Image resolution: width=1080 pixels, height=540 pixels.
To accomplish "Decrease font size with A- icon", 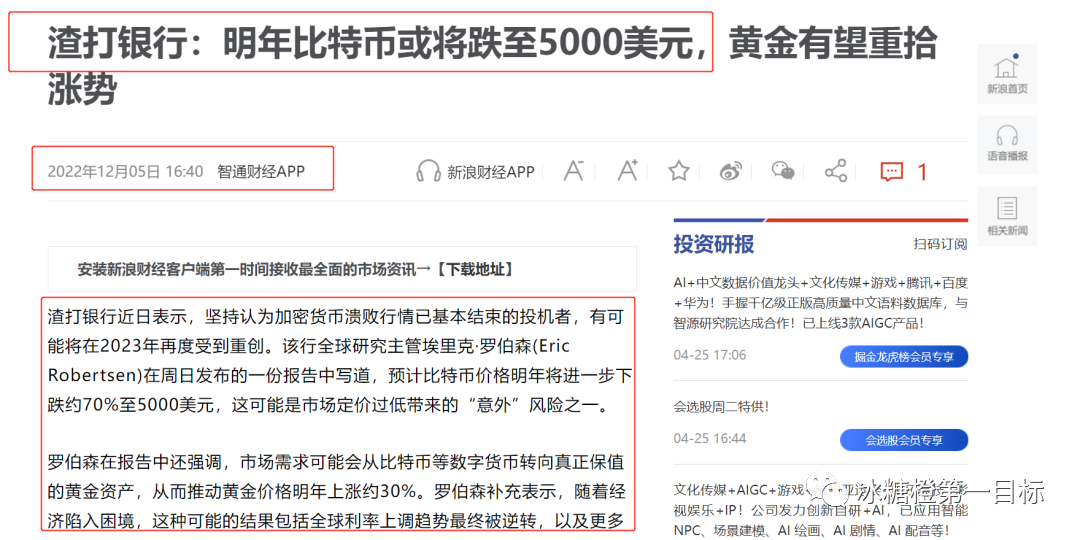I will (574, 170).
